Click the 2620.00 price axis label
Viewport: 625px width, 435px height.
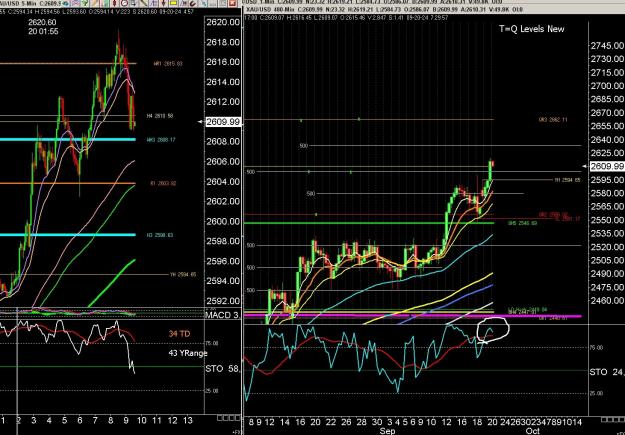223,22
